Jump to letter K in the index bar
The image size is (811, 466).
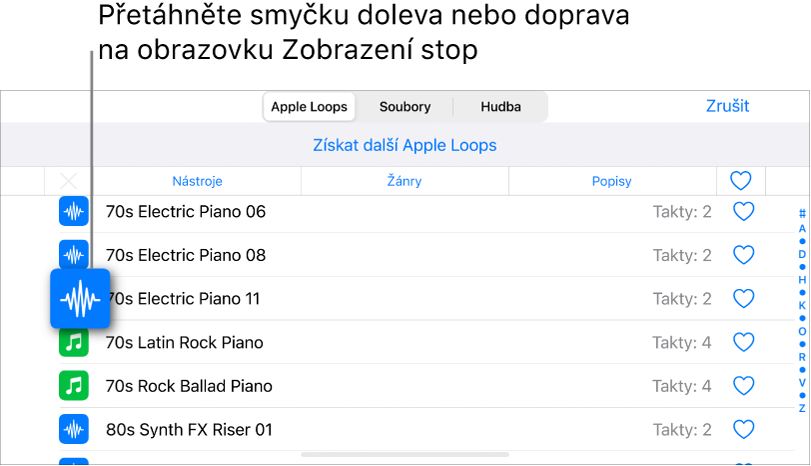tap(802, 305)
